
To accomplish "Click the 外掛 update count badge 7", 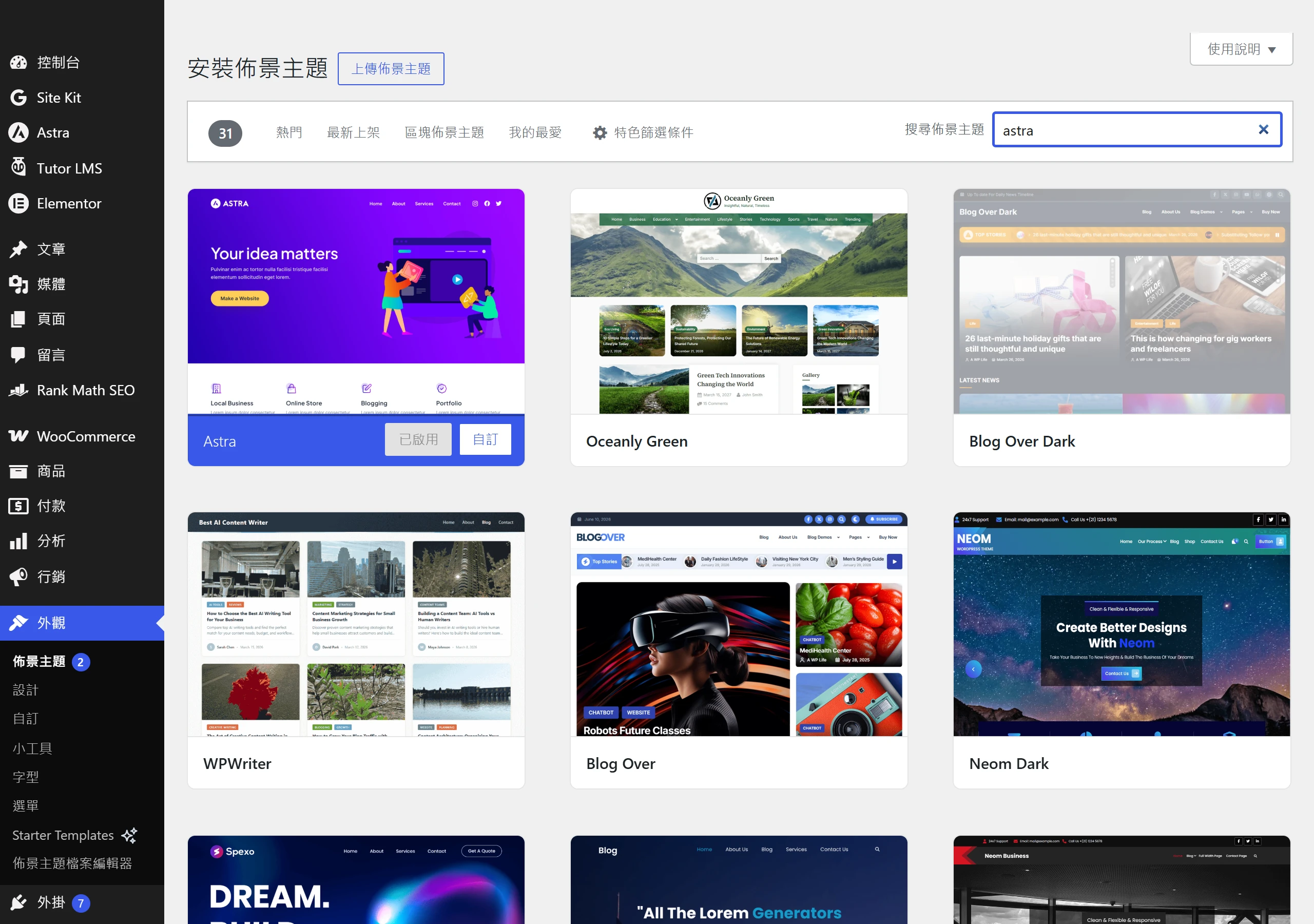I will [x=81, y=903].
